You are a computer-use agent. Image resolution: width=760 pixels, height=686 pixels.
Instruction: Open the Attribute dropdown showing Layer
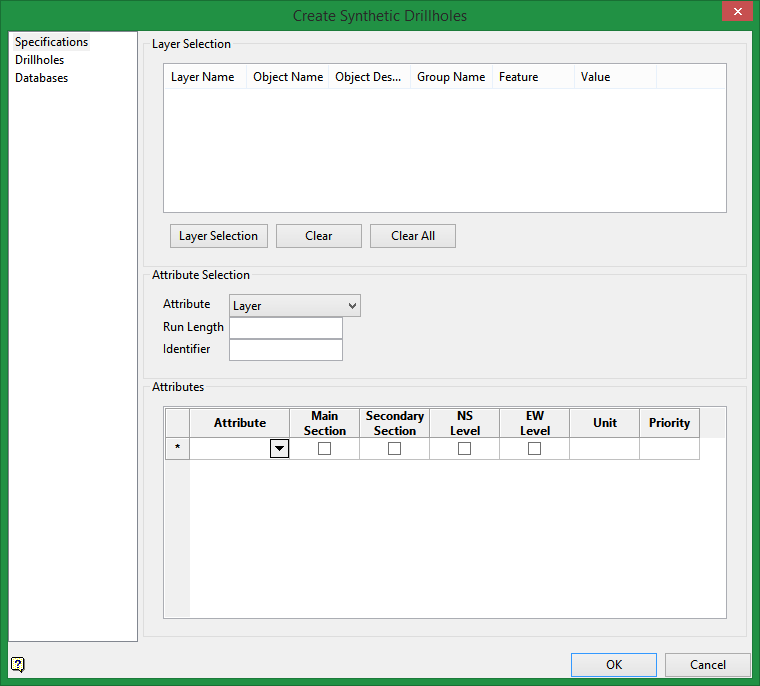click(295, 306)
